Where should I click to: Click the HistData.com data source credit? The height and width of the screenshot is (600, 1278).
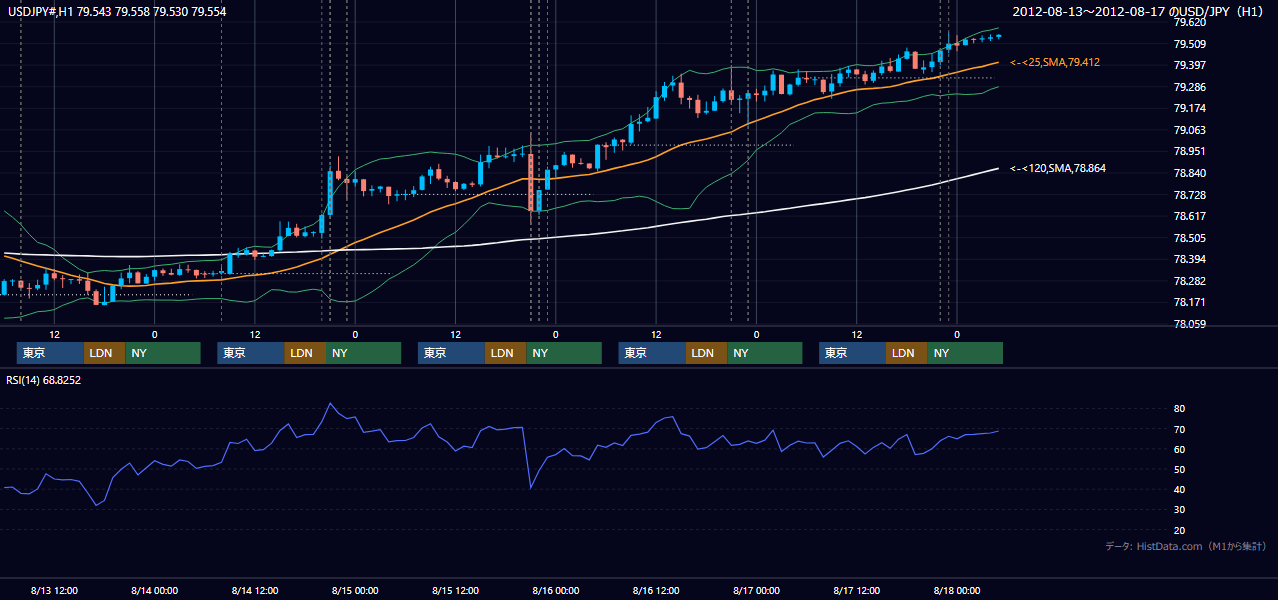click(1186, 546)
